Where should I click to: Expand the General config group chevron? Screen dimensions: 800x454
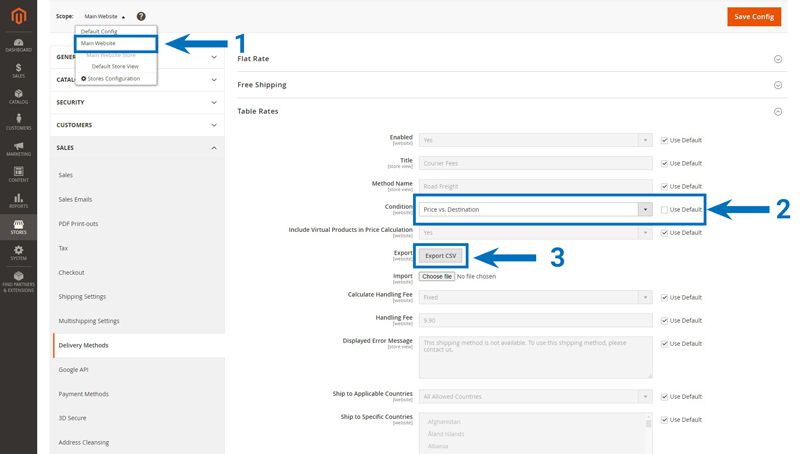point(214,57)
